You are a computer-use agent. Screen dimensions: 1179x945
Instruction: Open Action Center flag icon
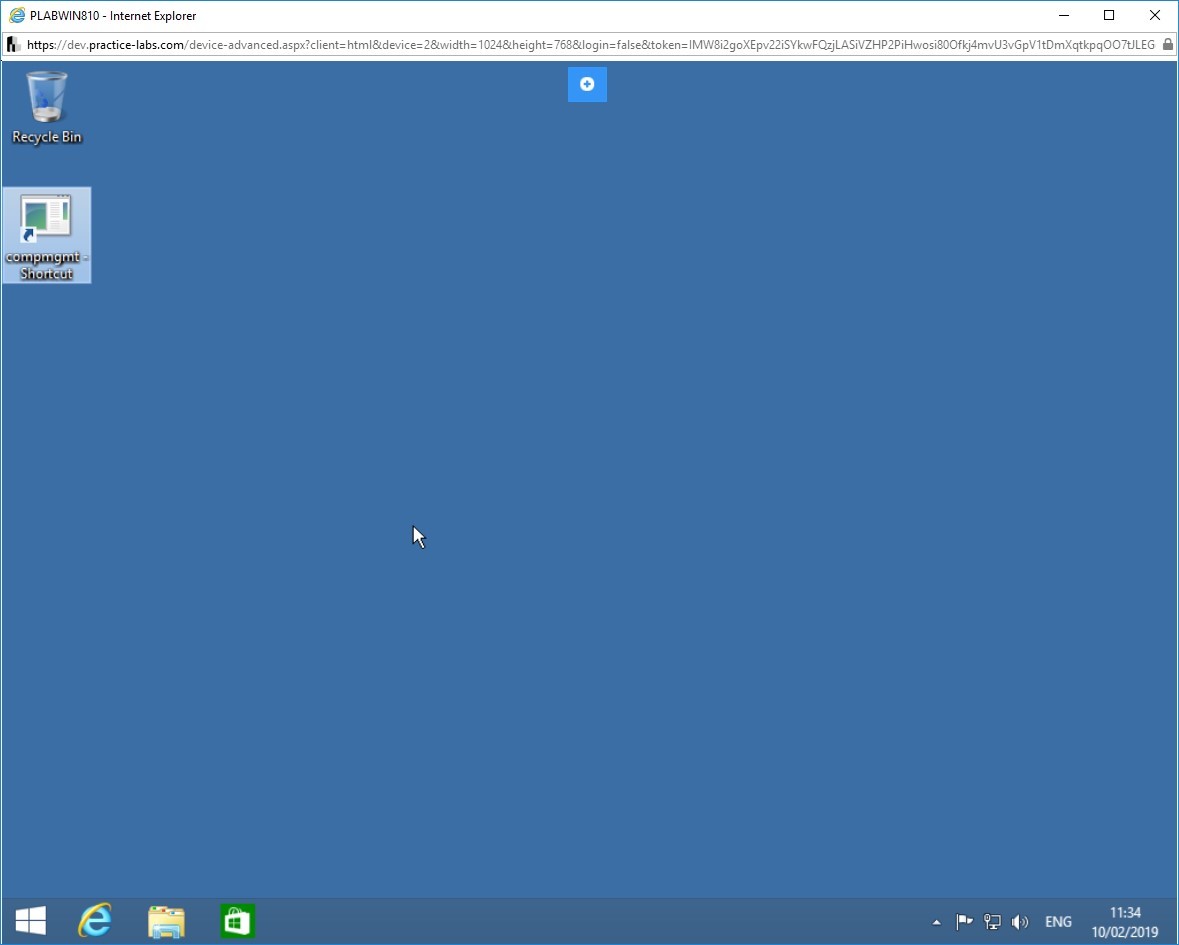coord(964,922)
